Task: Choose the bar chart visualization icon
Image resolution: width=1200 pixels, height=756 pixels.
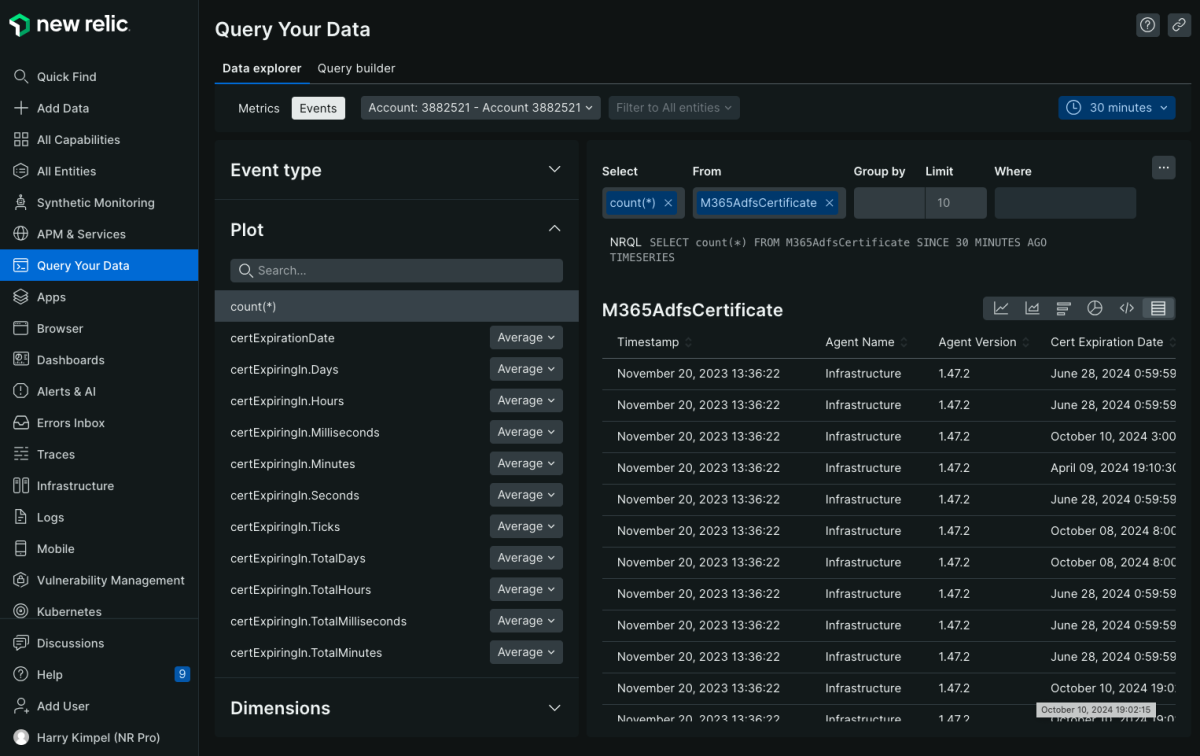Action: pyautogui.click(x=1063, y=308)
